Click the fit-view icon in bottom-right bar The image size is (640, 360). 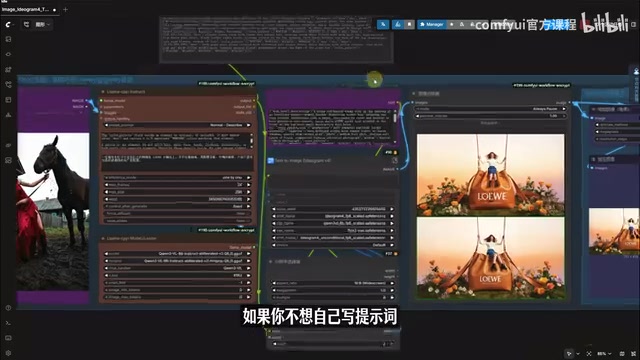(589, 353)
